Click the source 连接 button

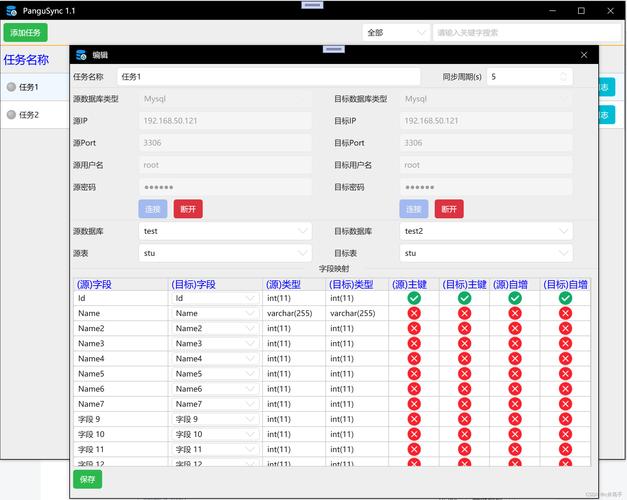[153, 209]
